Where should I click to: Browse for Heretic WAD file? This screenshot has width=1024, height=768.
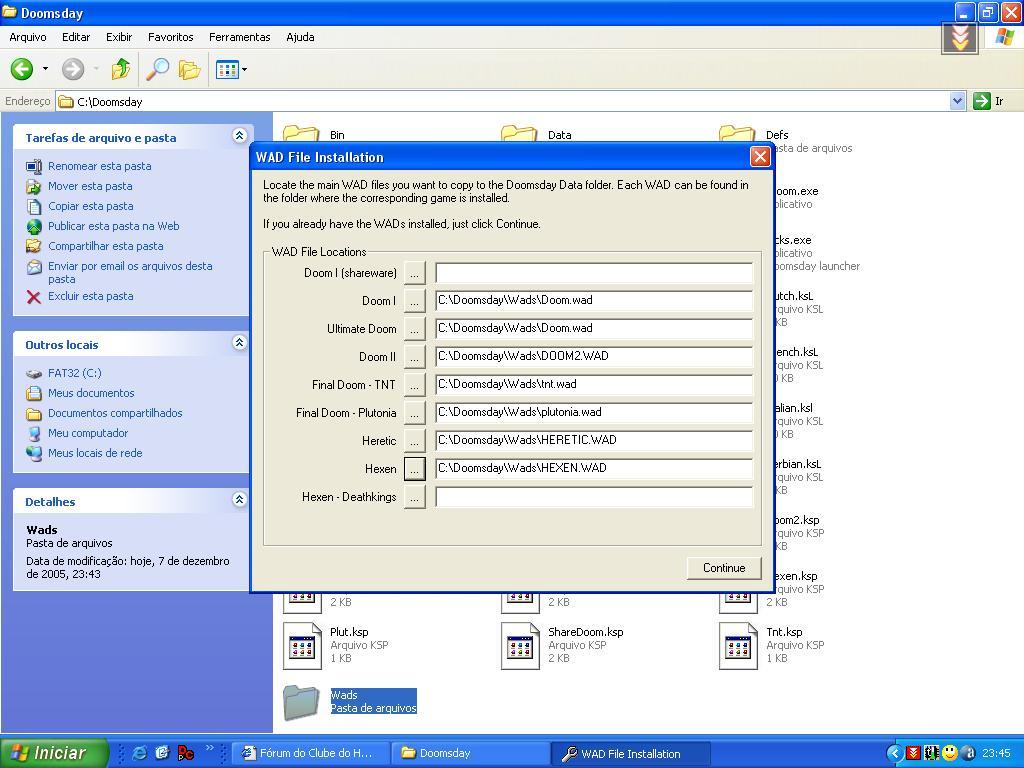click(x=415, y=441)
